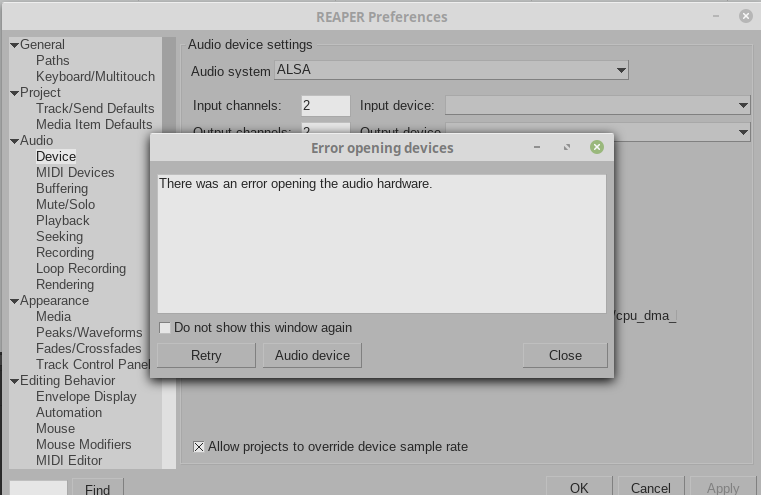Click the OK button in Preferences
The image size is (761, 495).
(x=579, y=487)
